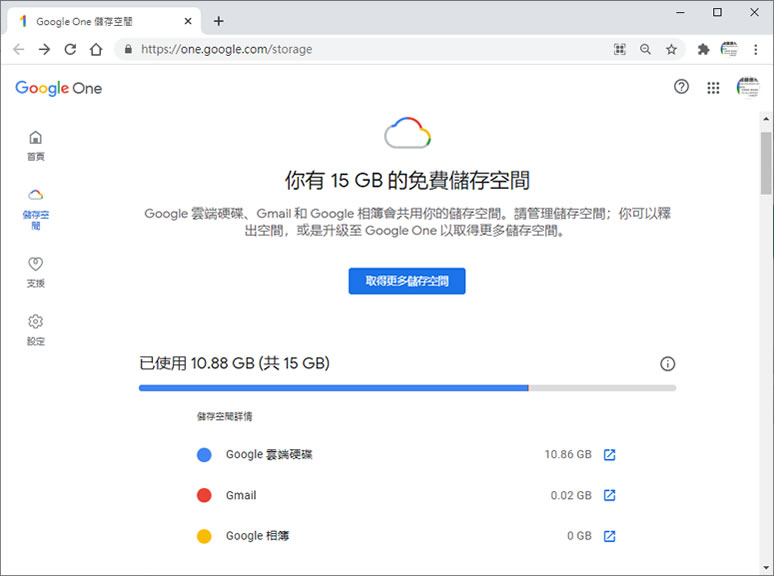Click the 10.86 GB value
This screenshot has width=775, height=577.
[568, 454]
